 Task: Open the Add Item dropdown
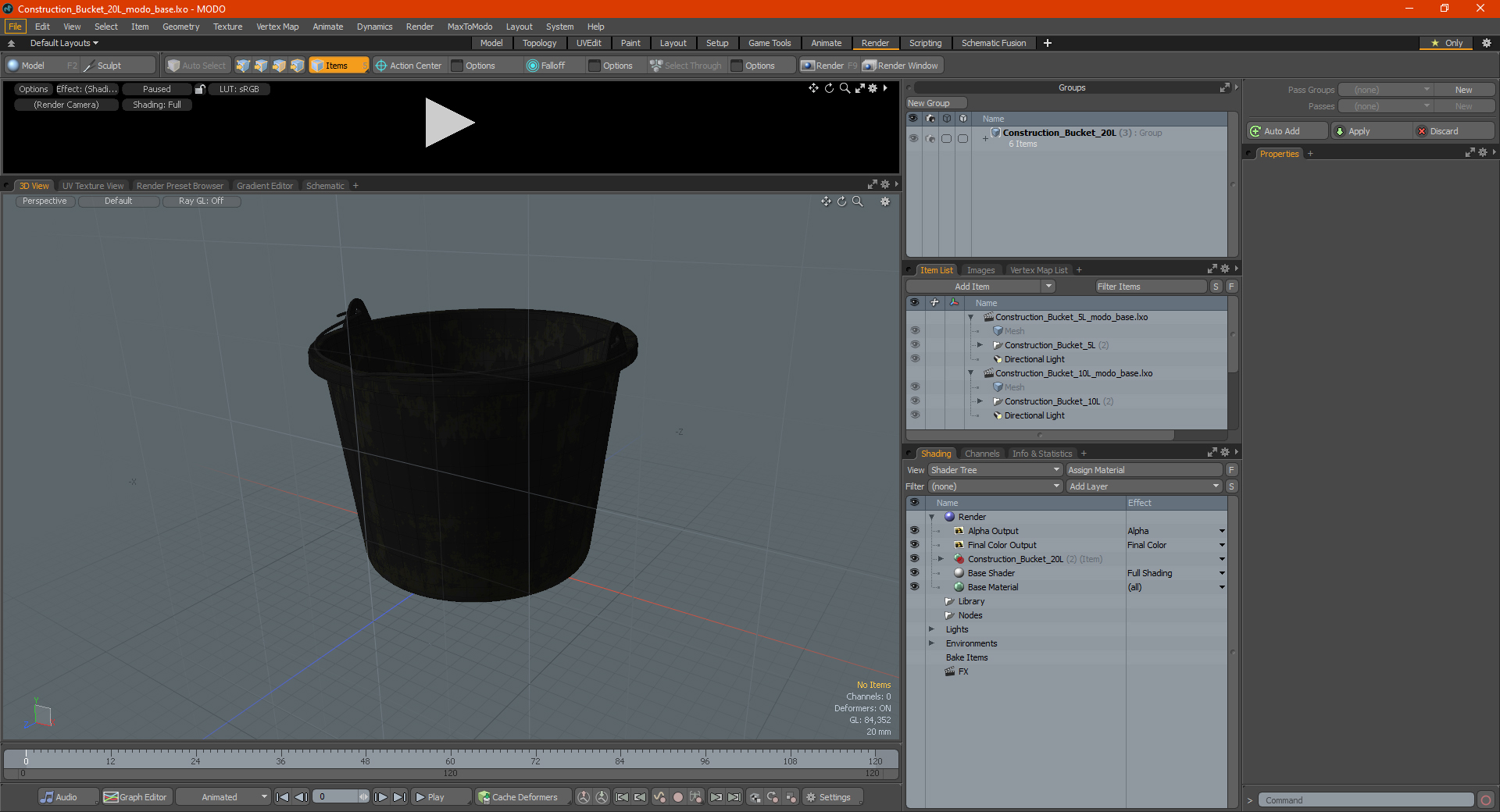(981, 287)
